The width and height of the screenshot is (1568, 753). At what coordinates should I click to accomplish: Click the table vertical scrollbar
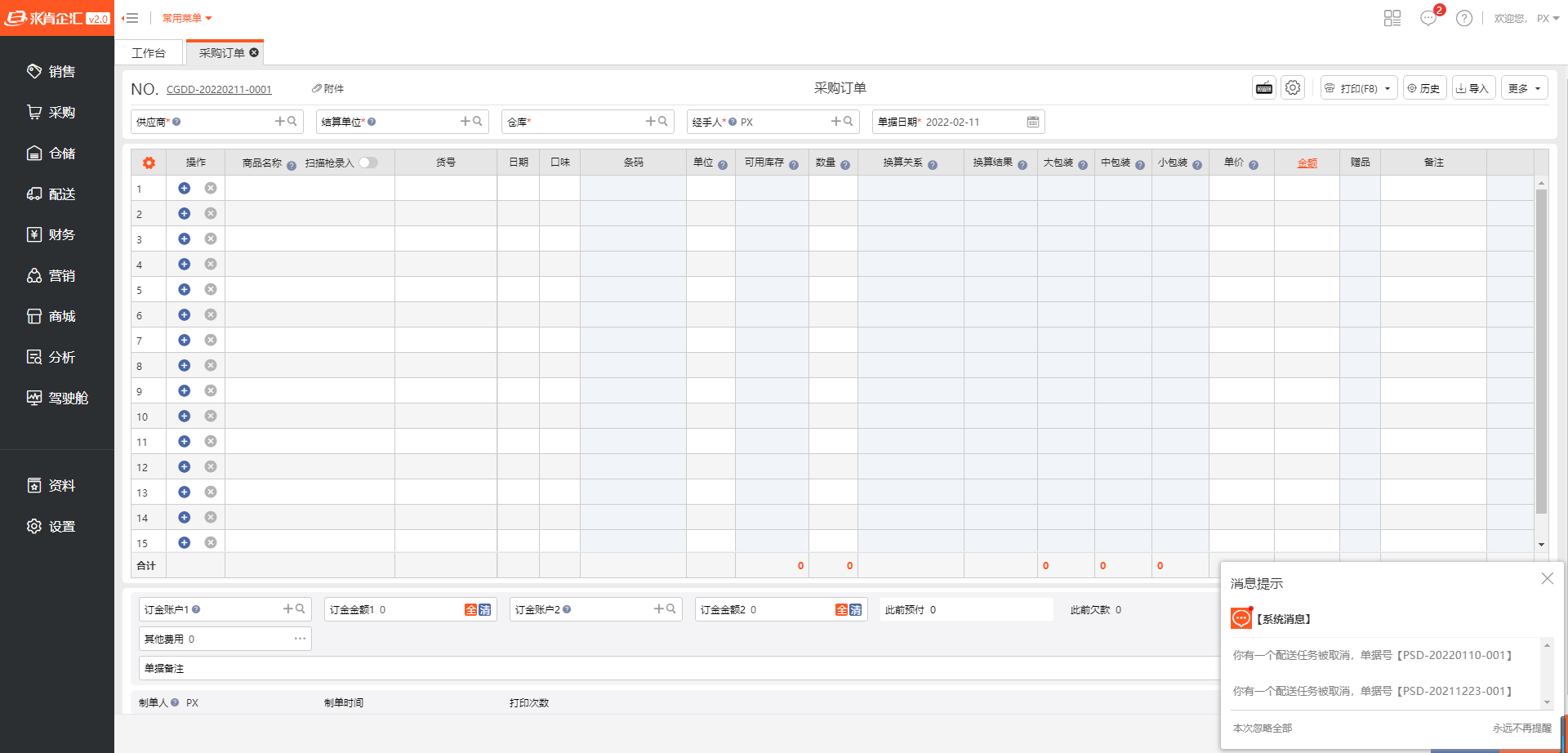(x=1541, y=351)
